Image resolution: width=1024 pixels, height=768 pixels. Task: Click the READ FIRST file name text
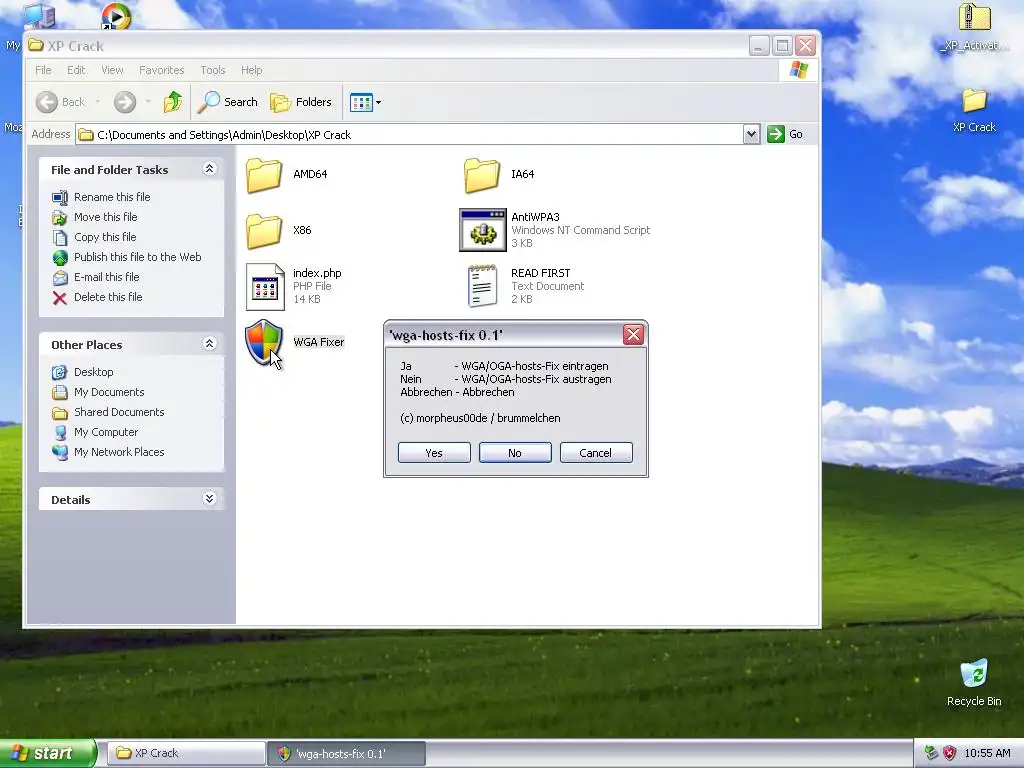coord(541,273)
